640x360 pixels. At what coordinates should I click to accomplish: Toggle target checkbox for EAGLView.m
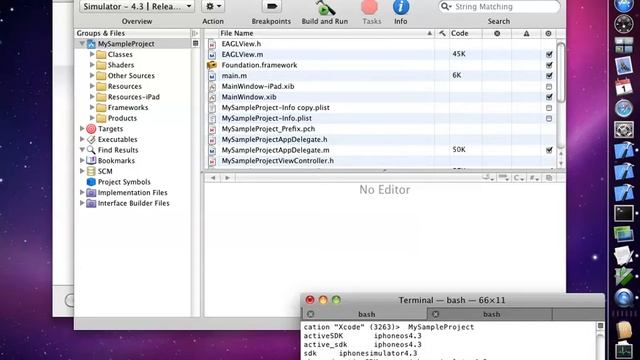[549, 54]
